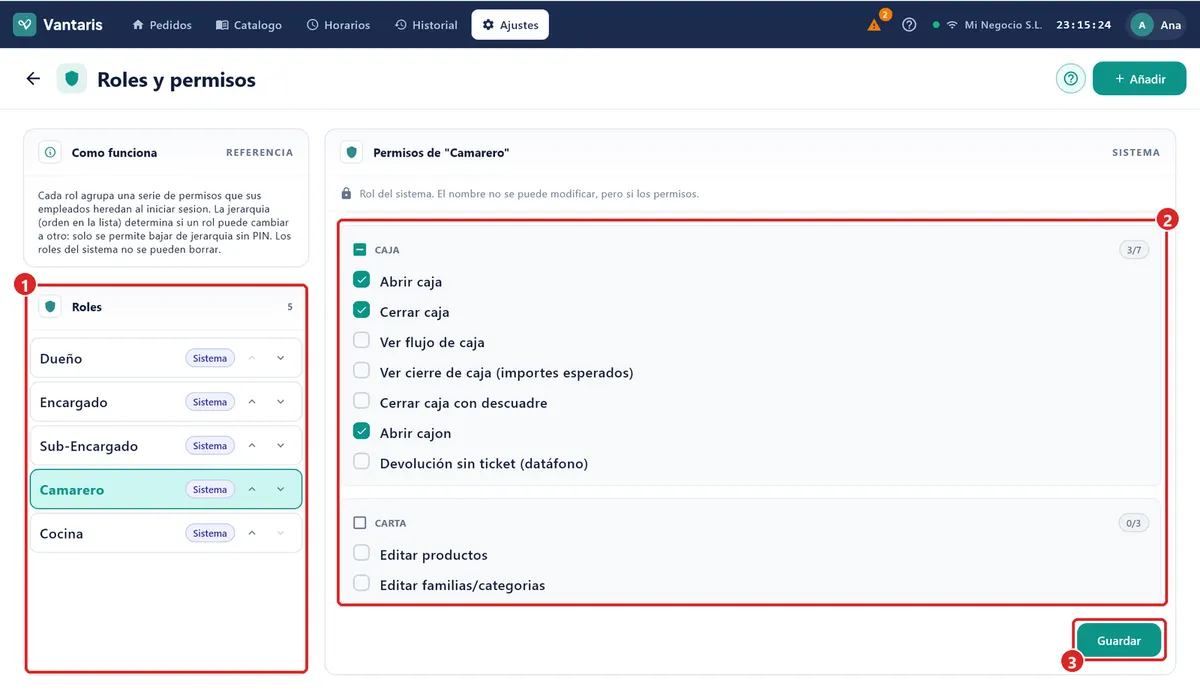
Task: Move the Camarero role down
Action: click(281, 489)
